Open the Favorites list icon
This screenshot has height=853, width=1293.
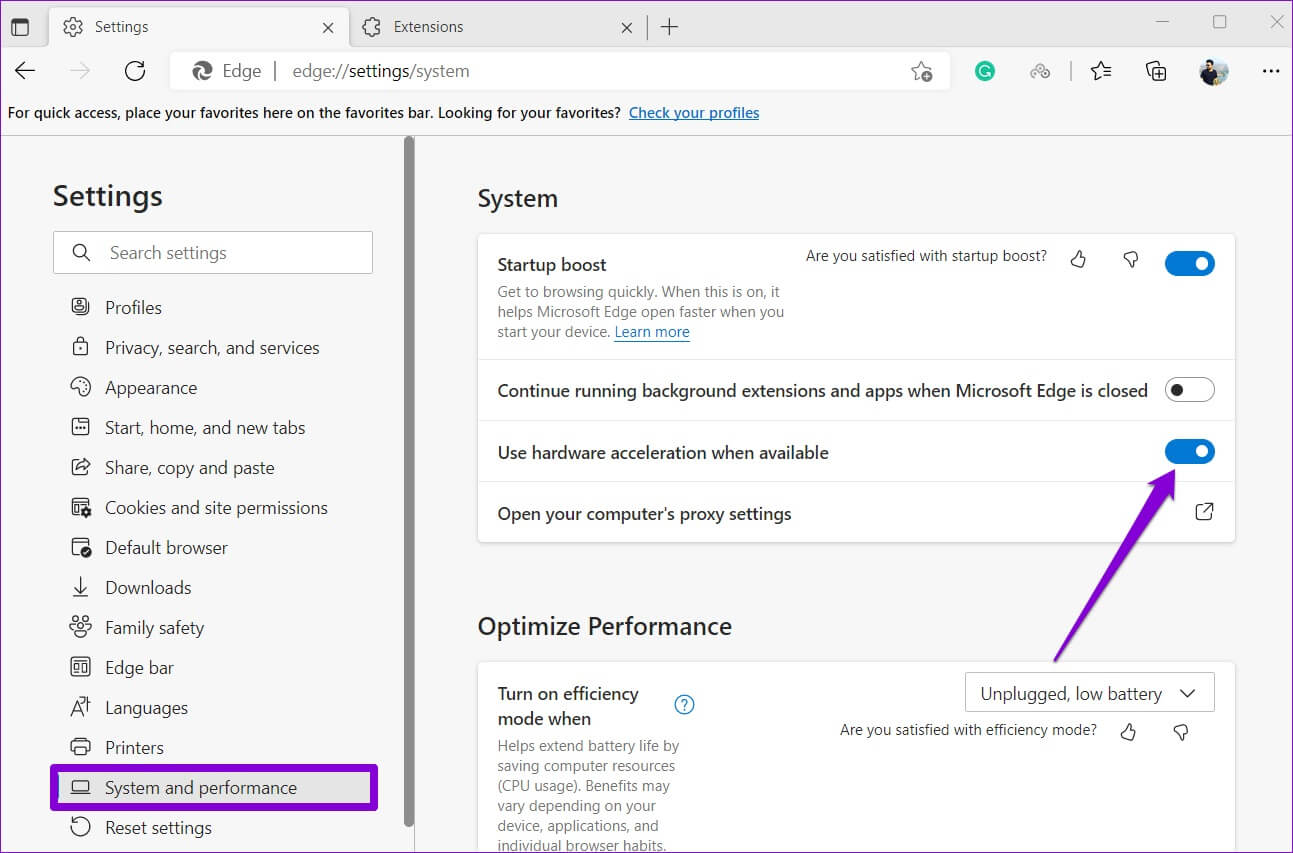coord(1101,71)
